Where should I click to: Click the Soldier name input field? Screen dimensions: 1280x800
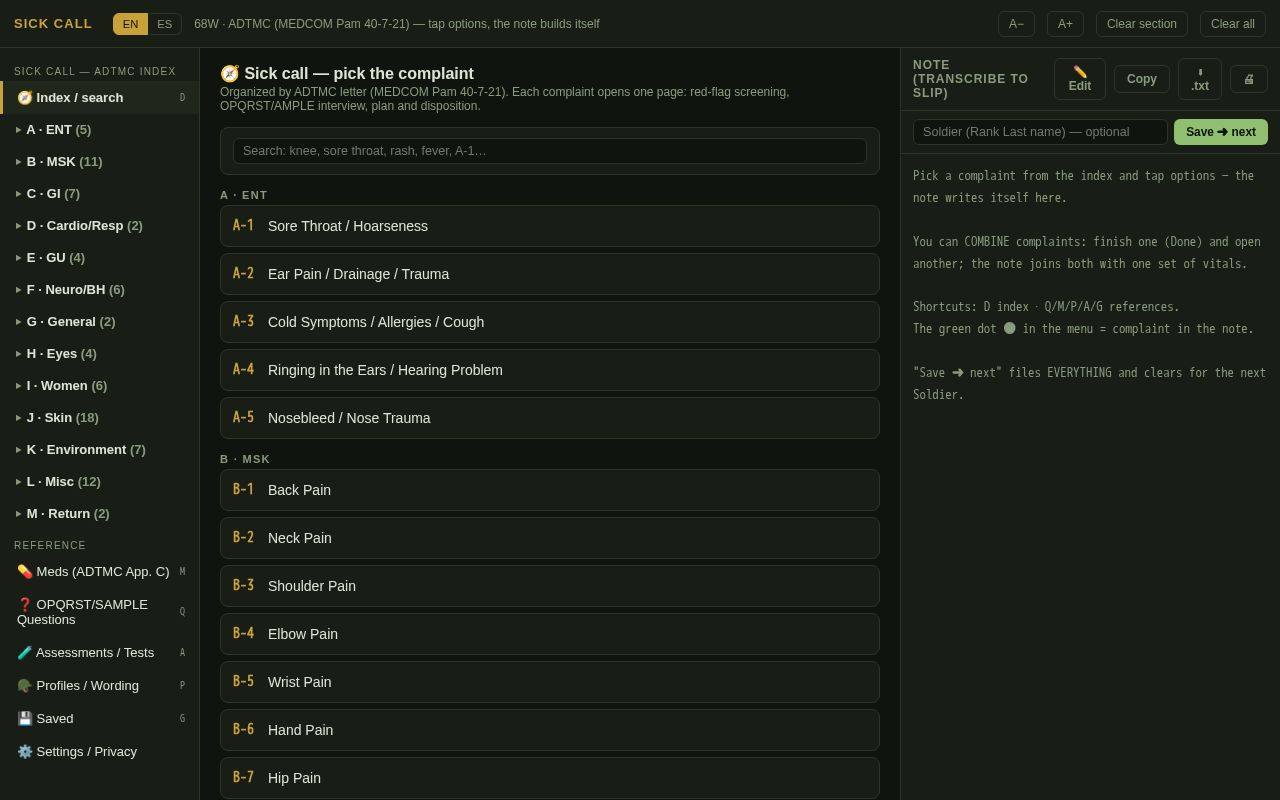(1040, 132)
